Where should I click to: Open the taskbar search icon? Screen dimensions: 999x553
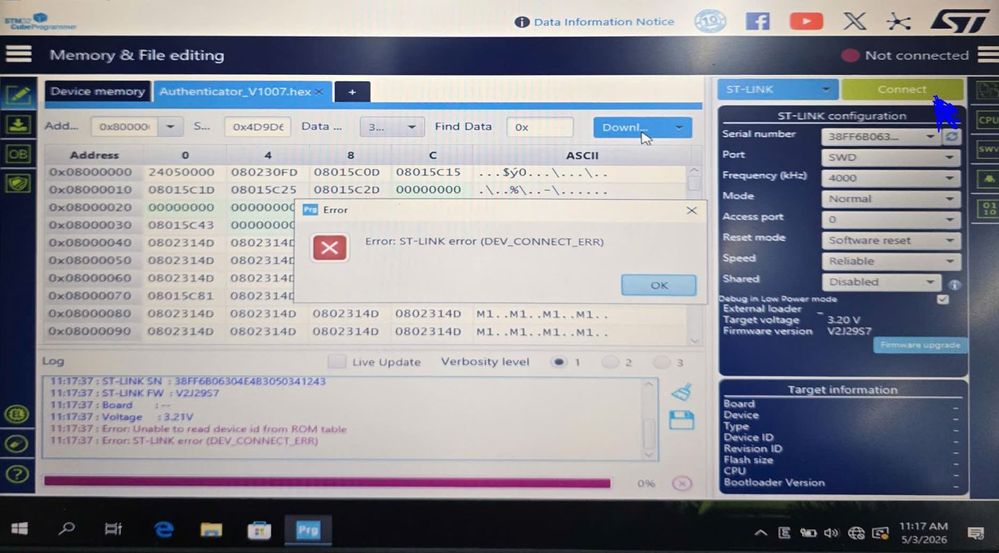click(x=67, y=529)
